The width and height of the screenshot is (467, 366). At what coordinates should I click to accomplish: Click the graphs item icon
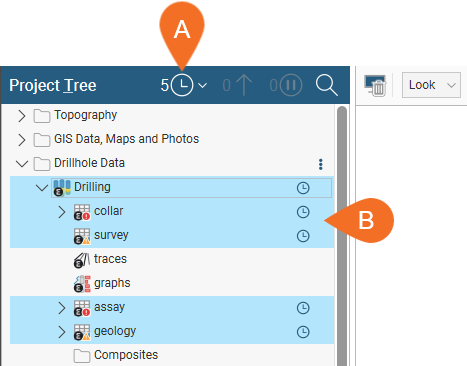[x=82, y=284]
